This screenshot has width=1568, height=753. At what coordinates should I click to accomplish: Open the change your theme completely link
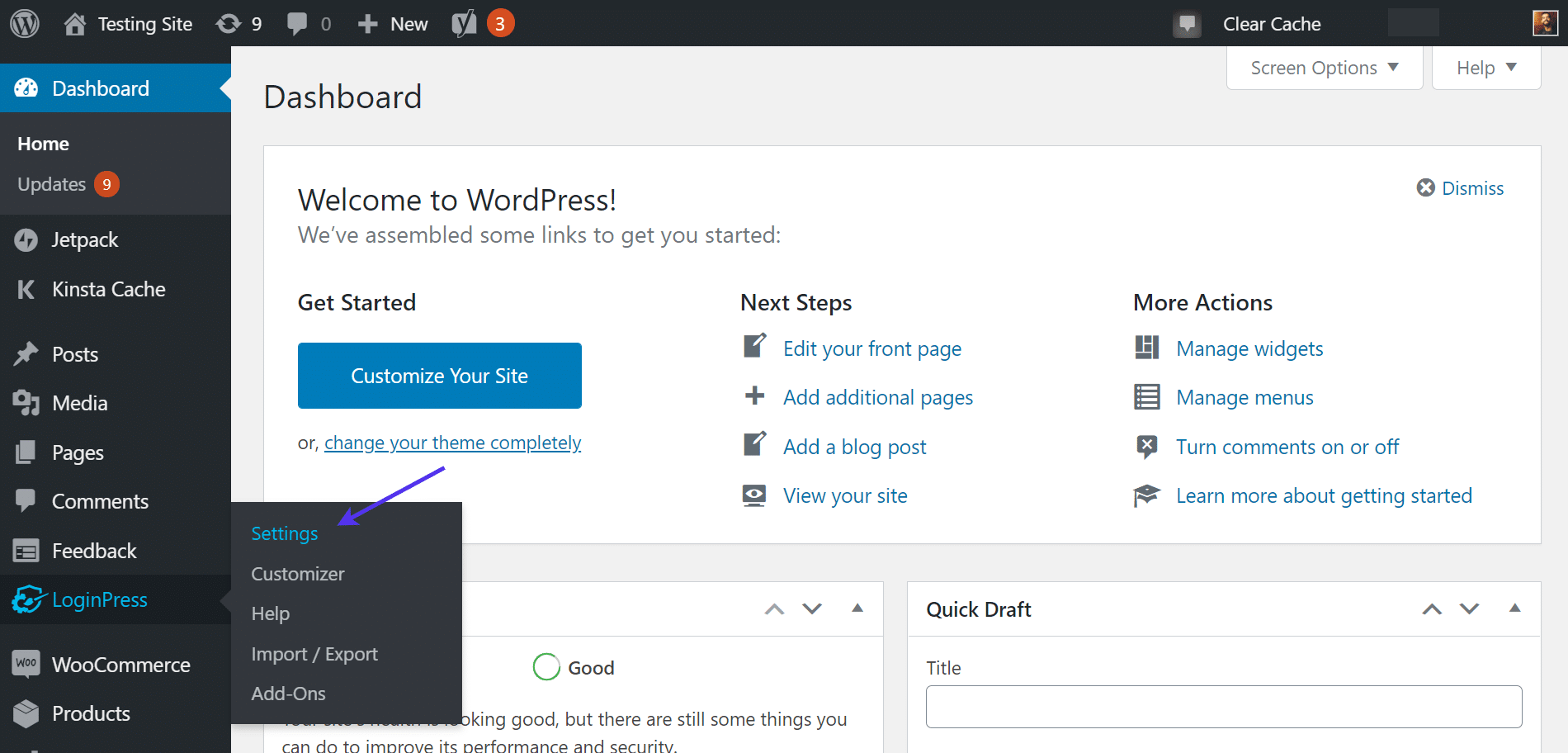pyautogui.click(x=452, y=443)
